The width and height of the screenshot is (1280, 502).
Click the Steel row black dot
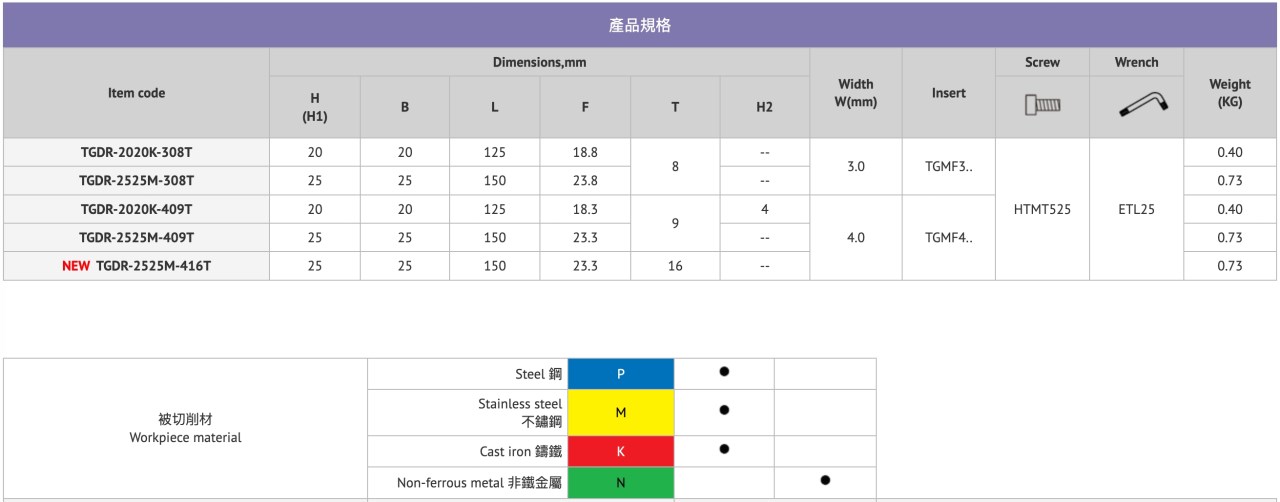724,372
